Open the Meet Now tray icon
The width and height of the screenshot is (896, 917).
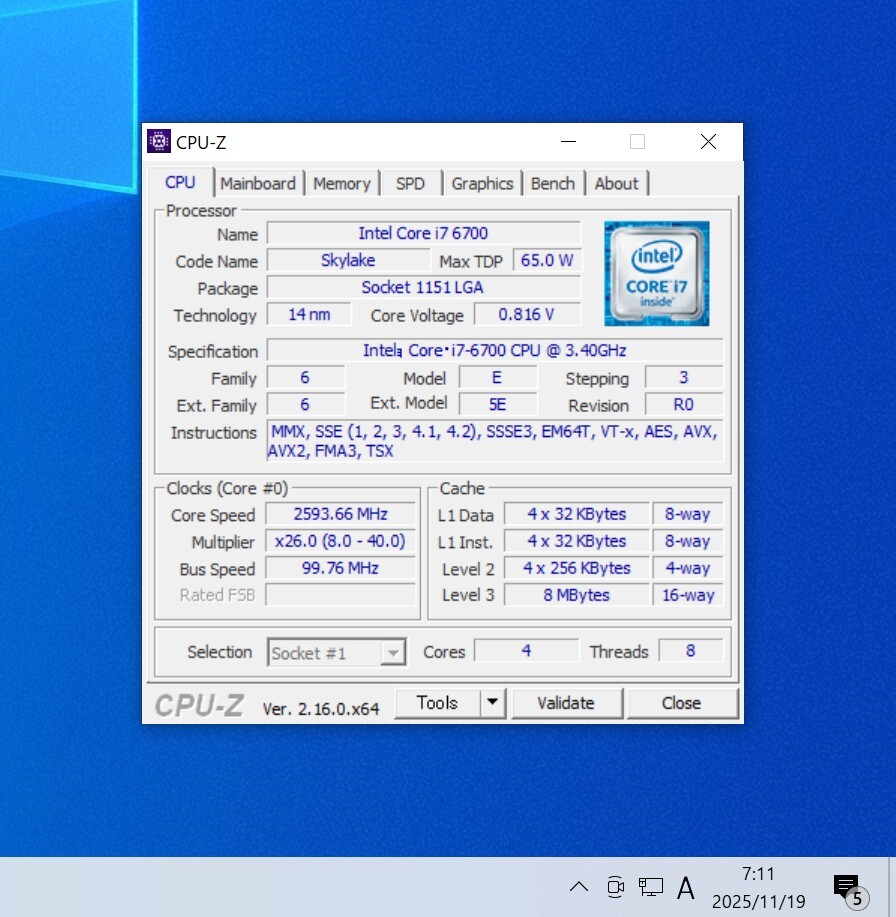click(616, 886)
